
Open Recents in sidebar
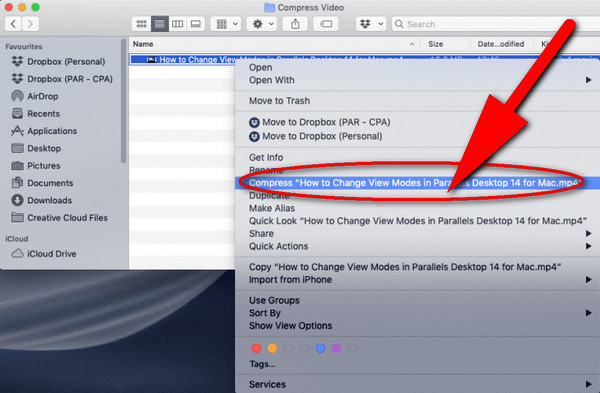coord(36,114)
